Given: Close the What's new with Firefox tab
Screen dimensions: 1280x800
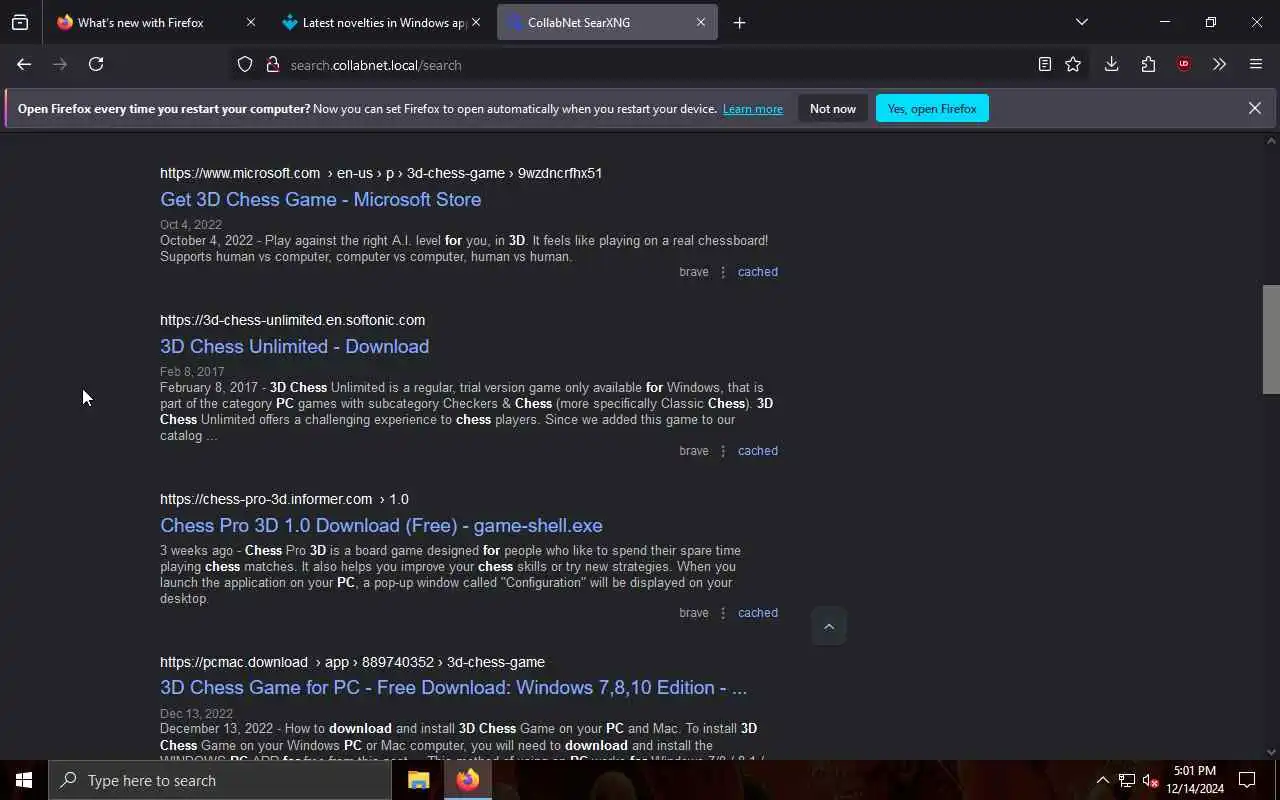Looking at the screenshot, I should point(251,22).
